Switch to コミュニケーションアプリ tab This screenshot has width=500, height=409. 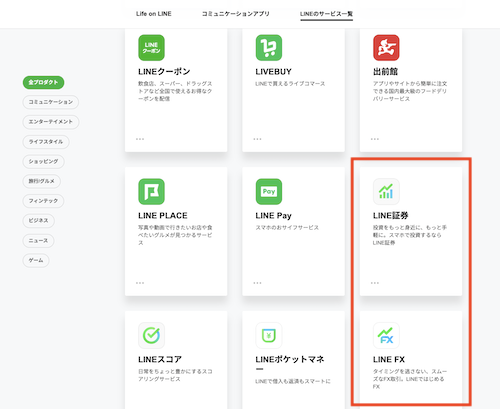click(236, 14)
